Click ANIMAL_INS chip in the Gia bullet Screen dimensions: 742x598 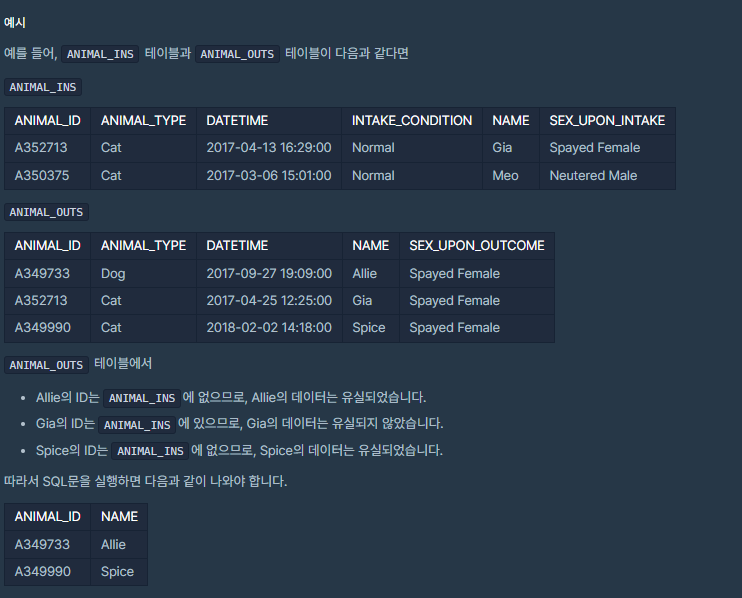pyautogui.click(x=137, y=425)
